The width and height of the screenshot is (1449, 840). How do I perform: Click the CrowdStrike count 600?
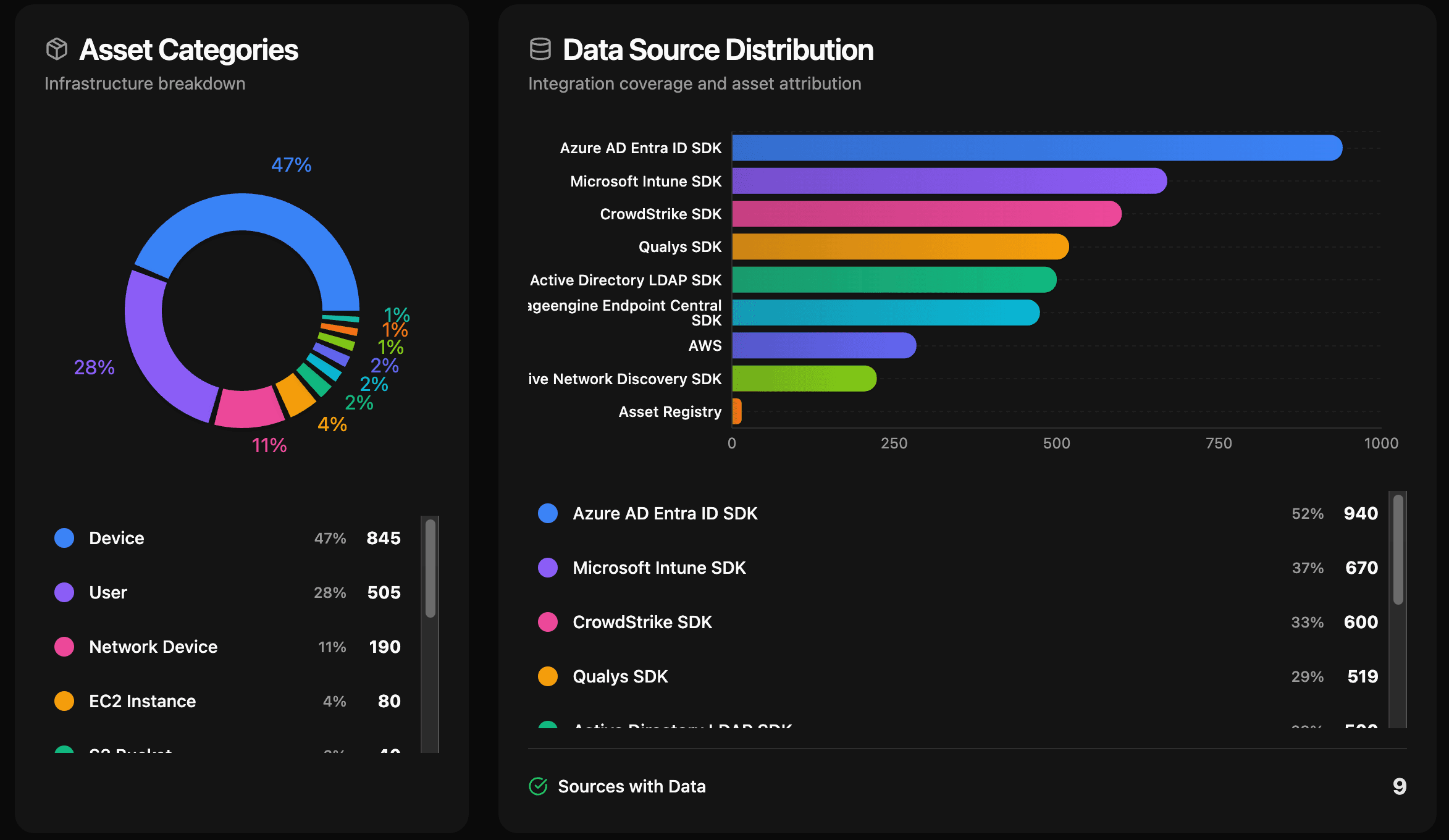click(x=1361, y=622)
